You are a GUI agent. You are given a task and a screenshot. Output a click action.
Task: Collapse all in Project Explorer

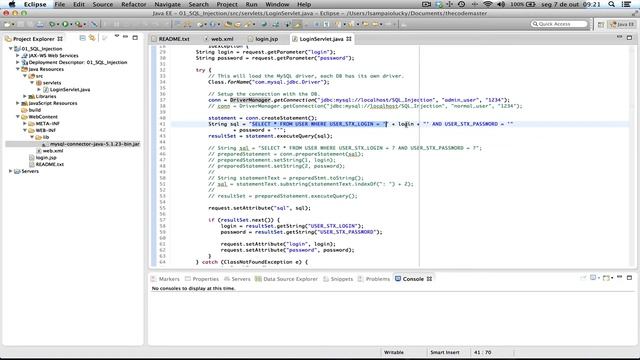coord(83,38)
